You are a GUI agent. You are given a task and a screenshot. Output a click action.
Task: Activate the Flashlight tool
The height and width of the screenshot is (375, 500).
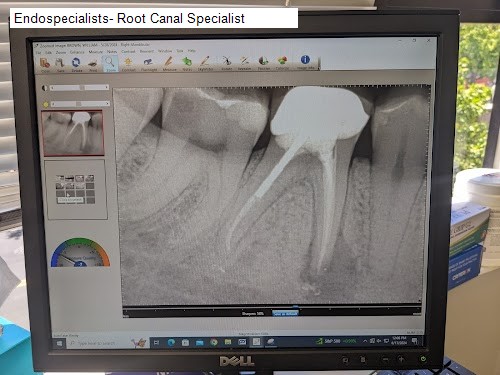click(148, 64)
